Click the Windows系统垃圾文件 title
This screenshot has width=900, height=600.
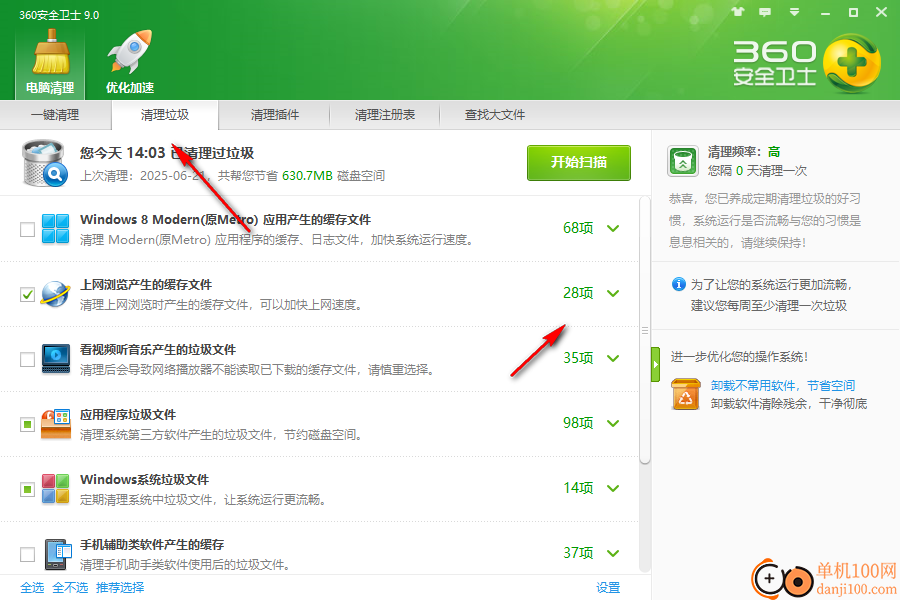coord(145,479)
